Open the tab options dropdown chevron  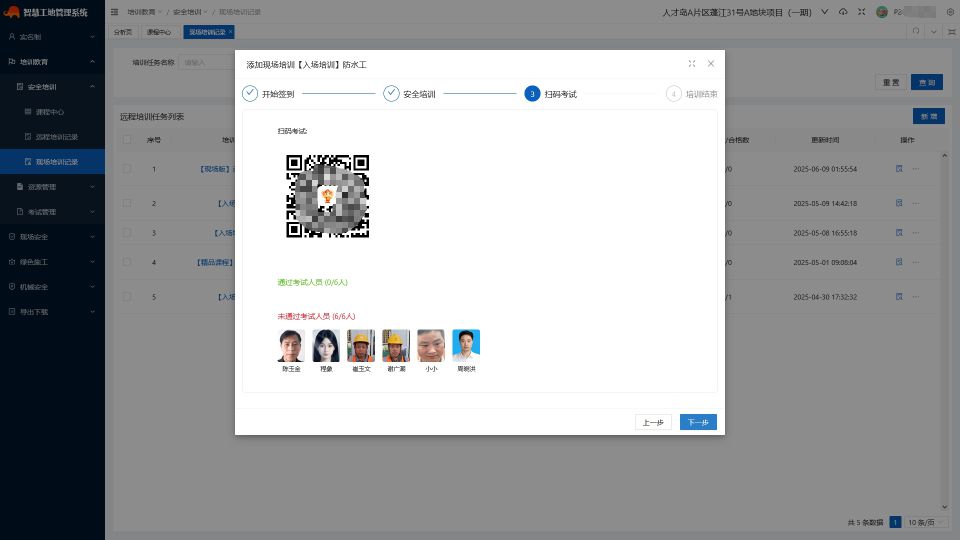[x=934, y=31]
